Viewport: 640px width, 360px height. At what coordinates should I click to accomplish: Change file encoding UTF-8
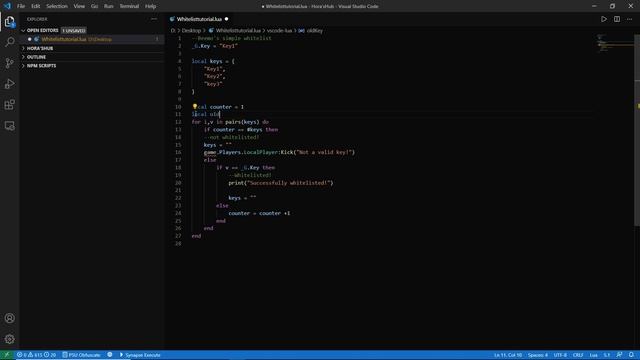[560, 355]
